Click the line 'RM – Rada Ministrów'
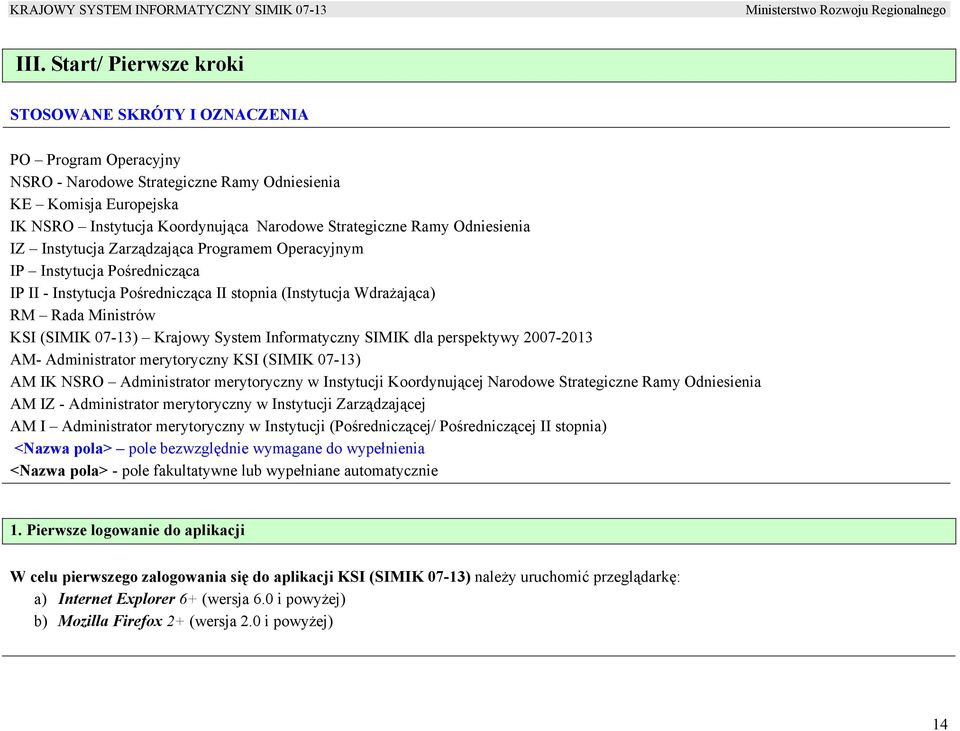 click(83, 315)
